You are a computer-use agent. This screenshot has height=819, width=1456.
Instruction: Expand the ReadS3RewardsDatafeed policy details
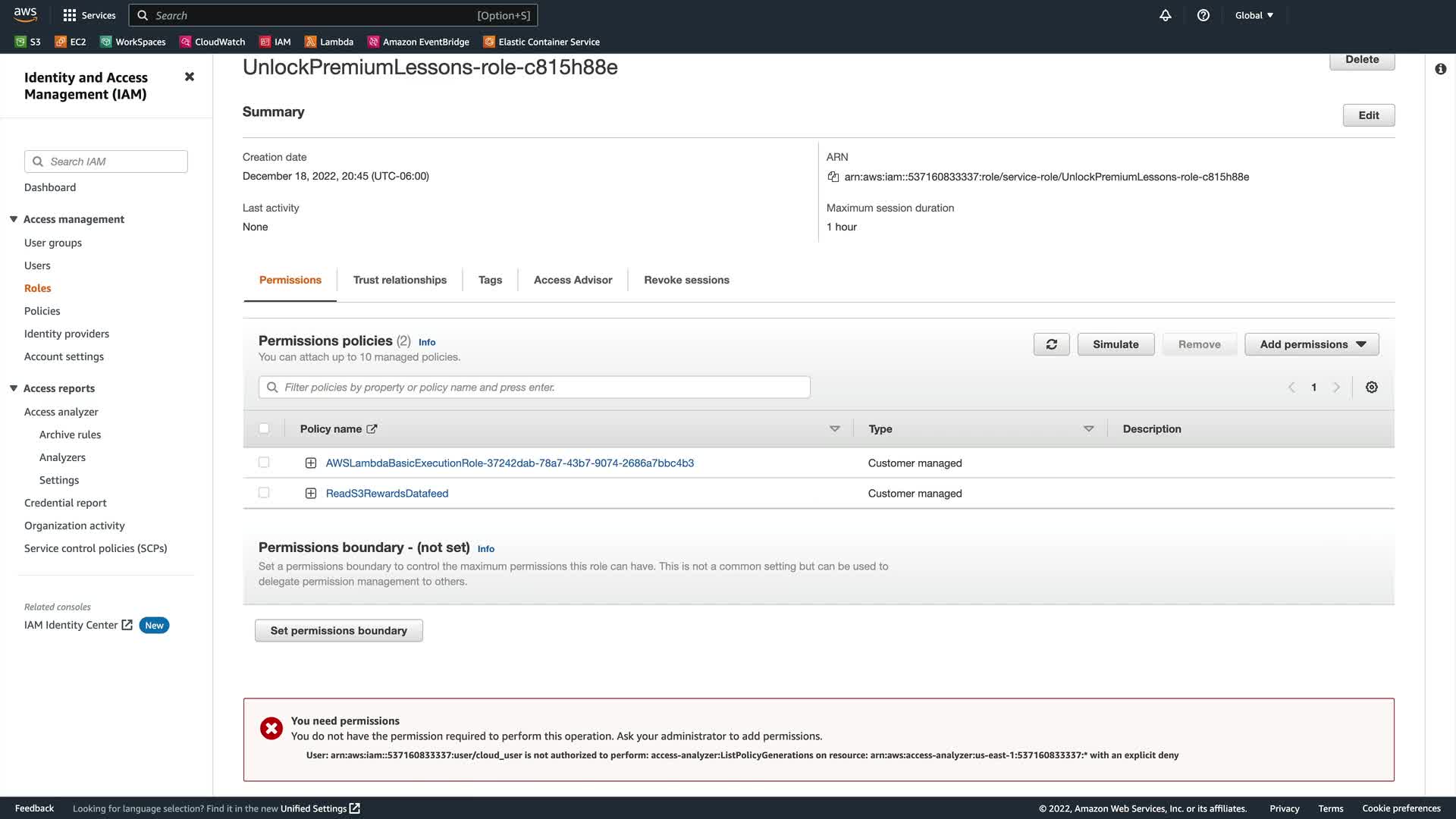(x=310, y=494)
